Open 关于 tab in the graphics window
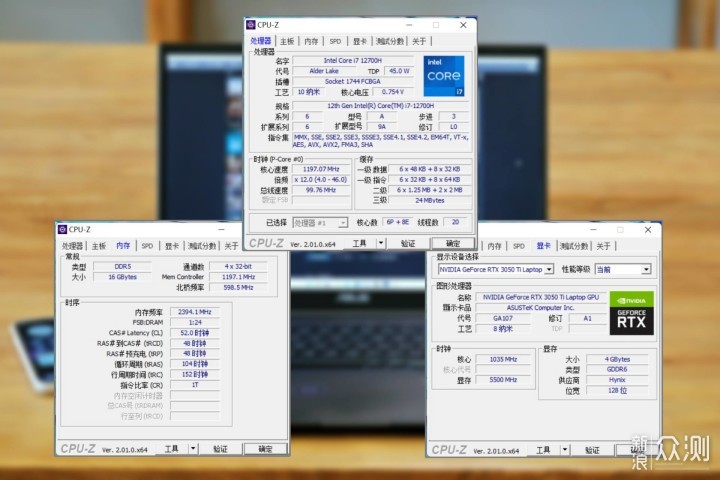This screenshot has width=720, height=480. 603,246
